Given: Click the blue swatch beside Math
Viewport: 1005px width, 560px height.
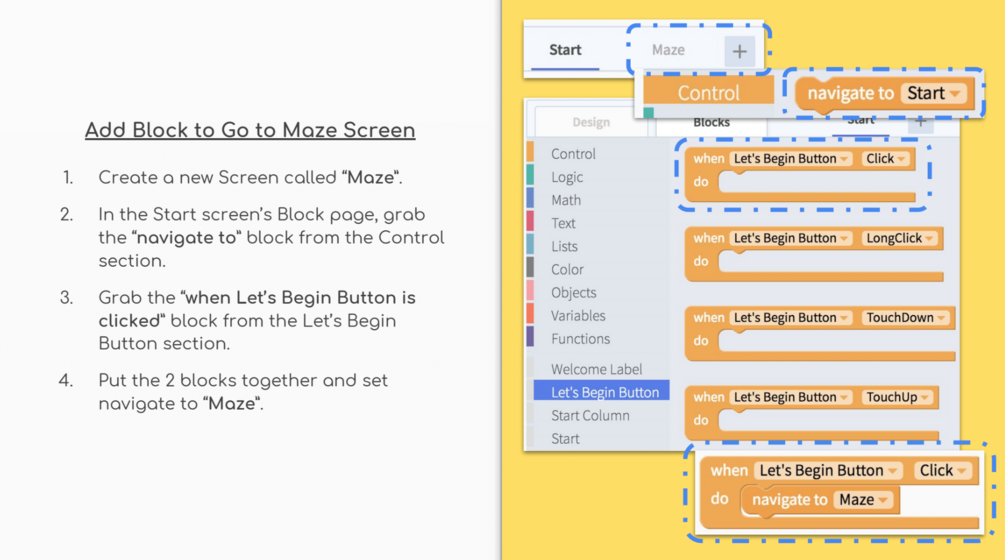Looking at the screenshot, I should 530,198.
